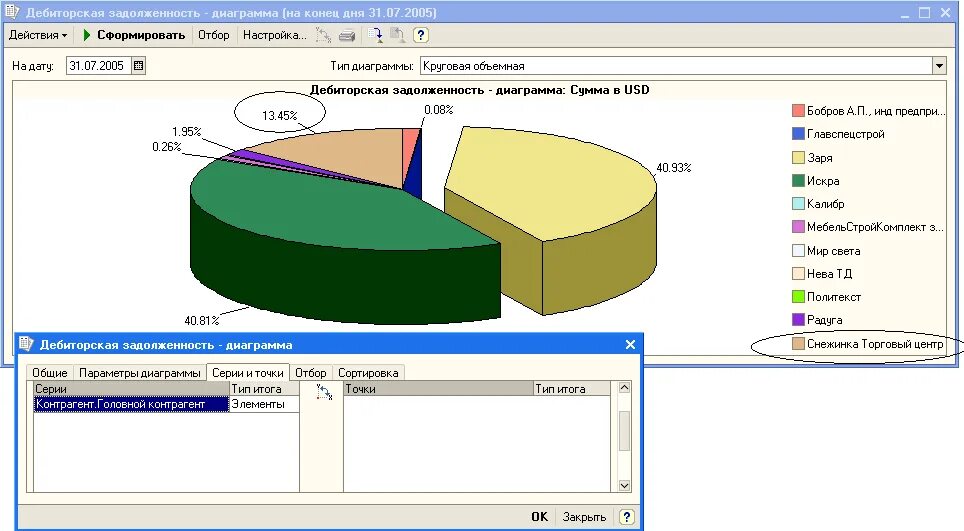Click the Мир света legend swatch

pos(798,251)
